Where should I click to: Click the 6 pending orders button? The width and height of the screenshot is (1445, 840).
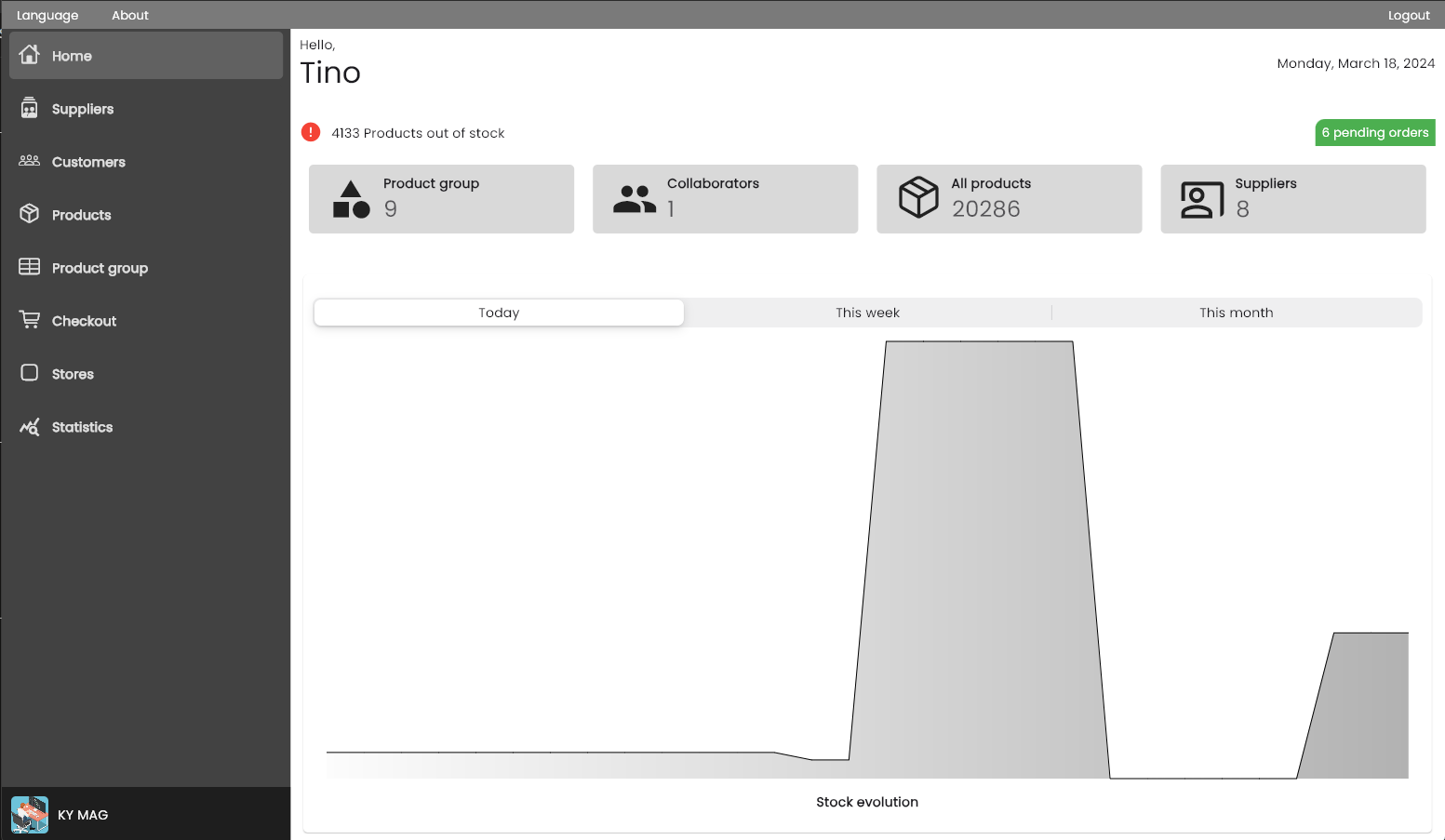[x=1375, y=132]
